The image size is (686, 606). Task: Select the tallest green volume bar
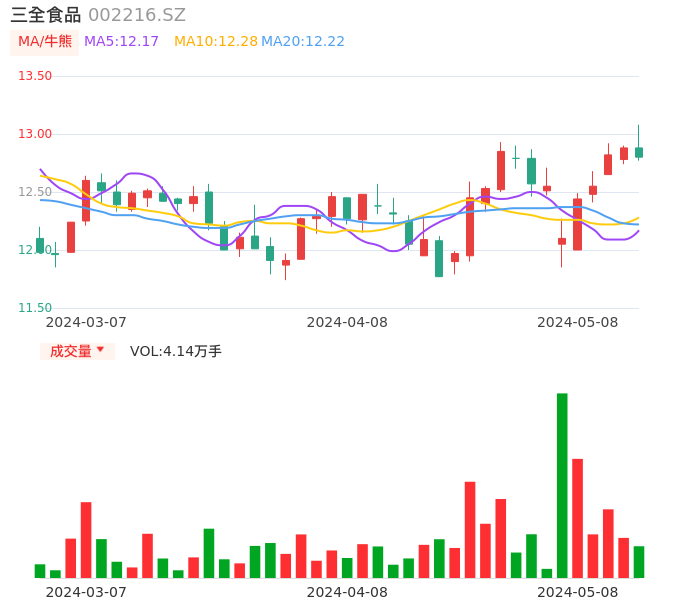(562, 485)
